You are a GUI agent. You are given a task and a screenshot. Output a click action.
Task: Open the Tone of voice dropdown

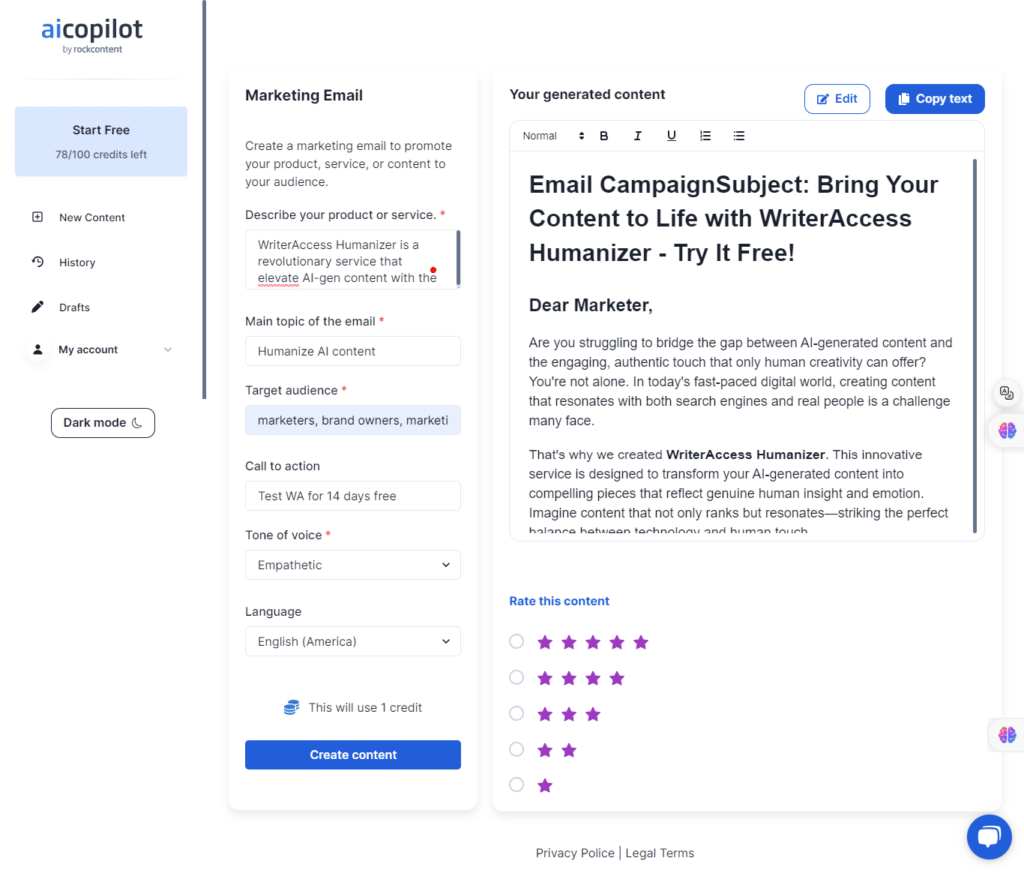(353, 565)
